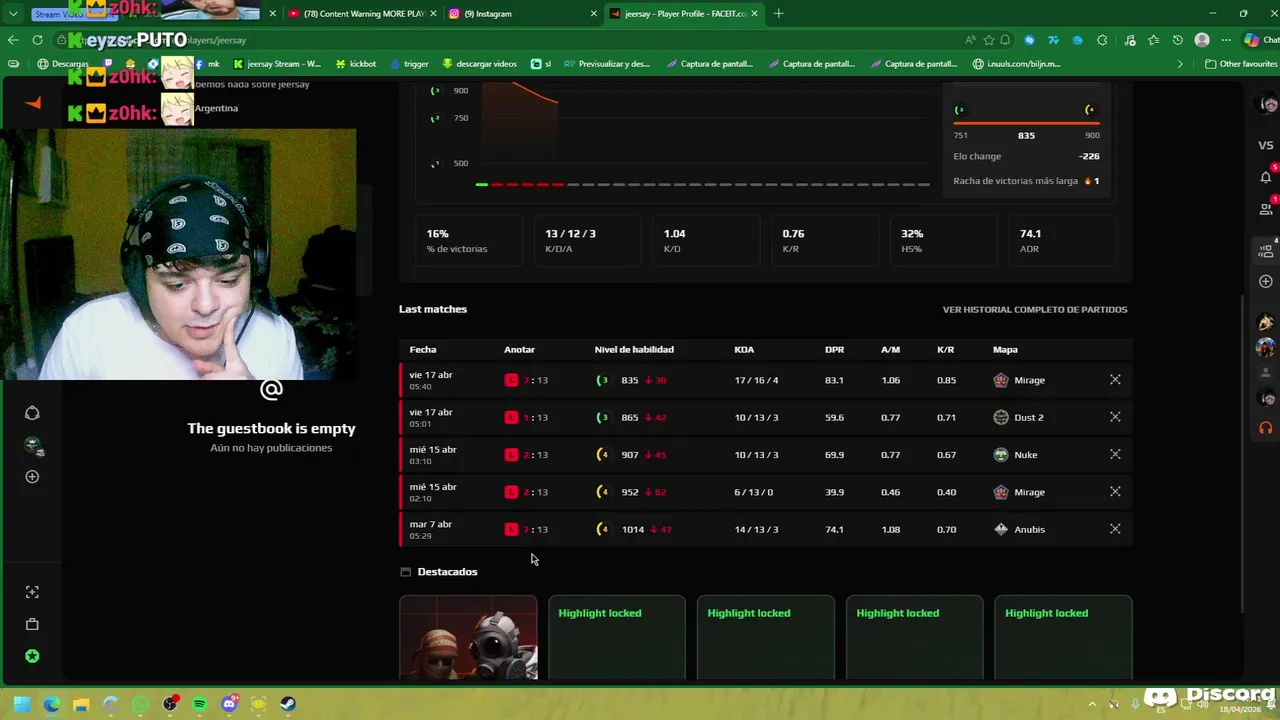1280x720 pixels.
Task: Click the 1014 Elo value in last row
Action: pyautogui.click(x=633, y=529)
